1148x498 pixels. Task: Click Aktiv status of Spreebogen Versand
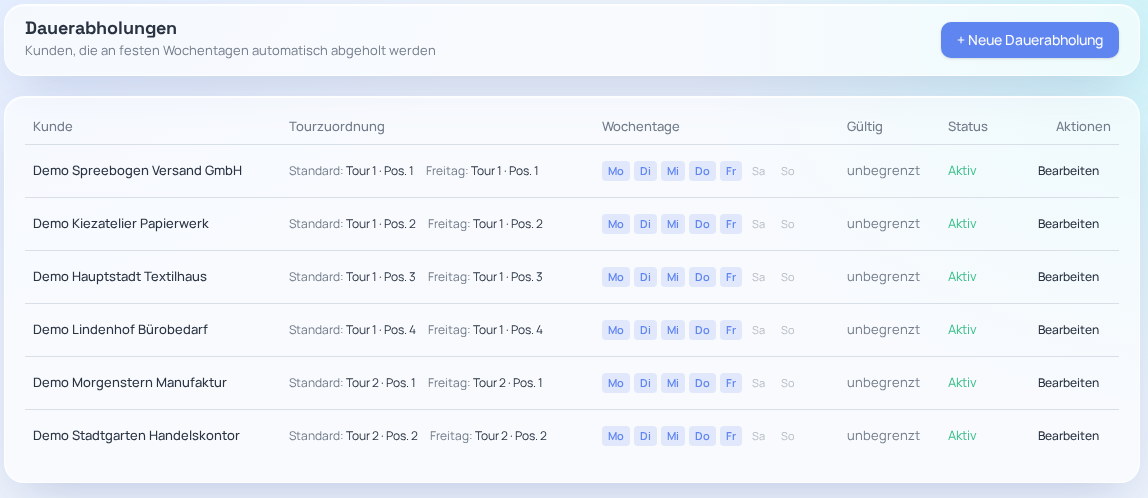(x=962, y=171)
